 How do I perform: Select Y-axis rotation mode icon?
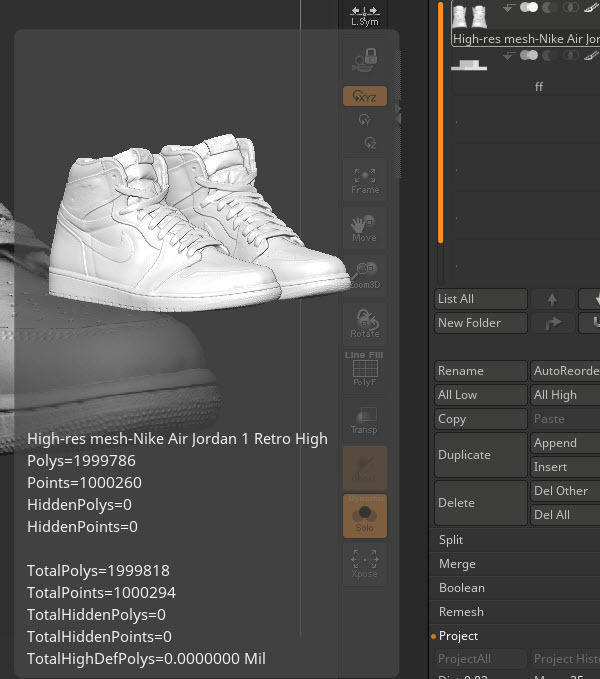pyautogui.click(x=365, y=120)
